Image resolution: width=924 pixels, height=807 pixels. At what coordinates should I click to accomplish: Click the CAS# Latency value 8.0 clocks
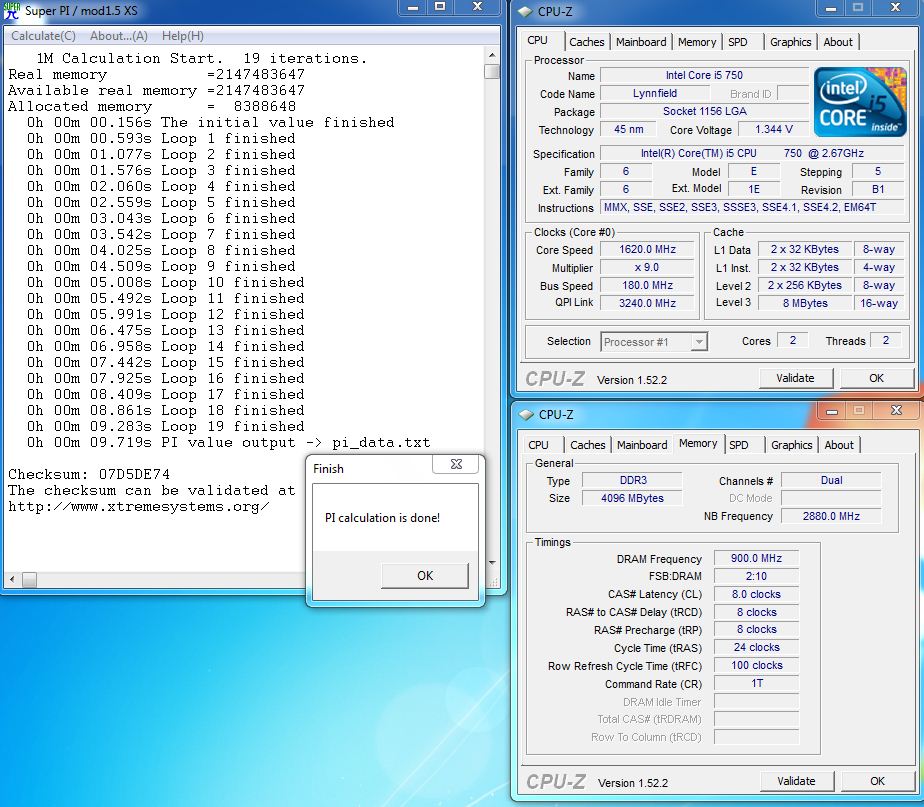pos(756,594)
